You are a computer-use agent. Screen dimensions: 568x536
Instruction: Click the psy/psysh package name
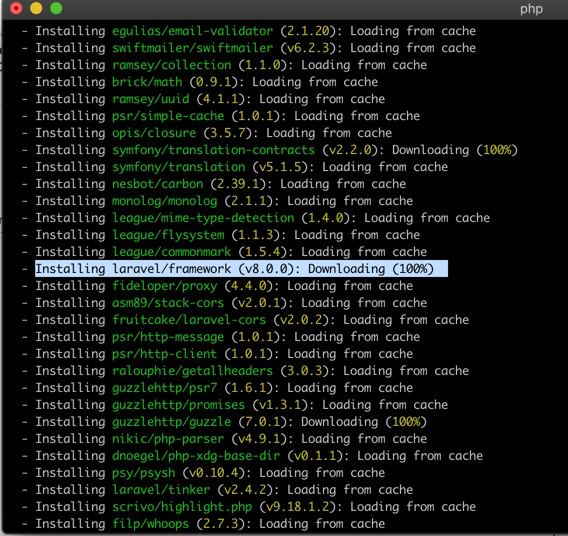pyautogui.click(x=143, y=473)
